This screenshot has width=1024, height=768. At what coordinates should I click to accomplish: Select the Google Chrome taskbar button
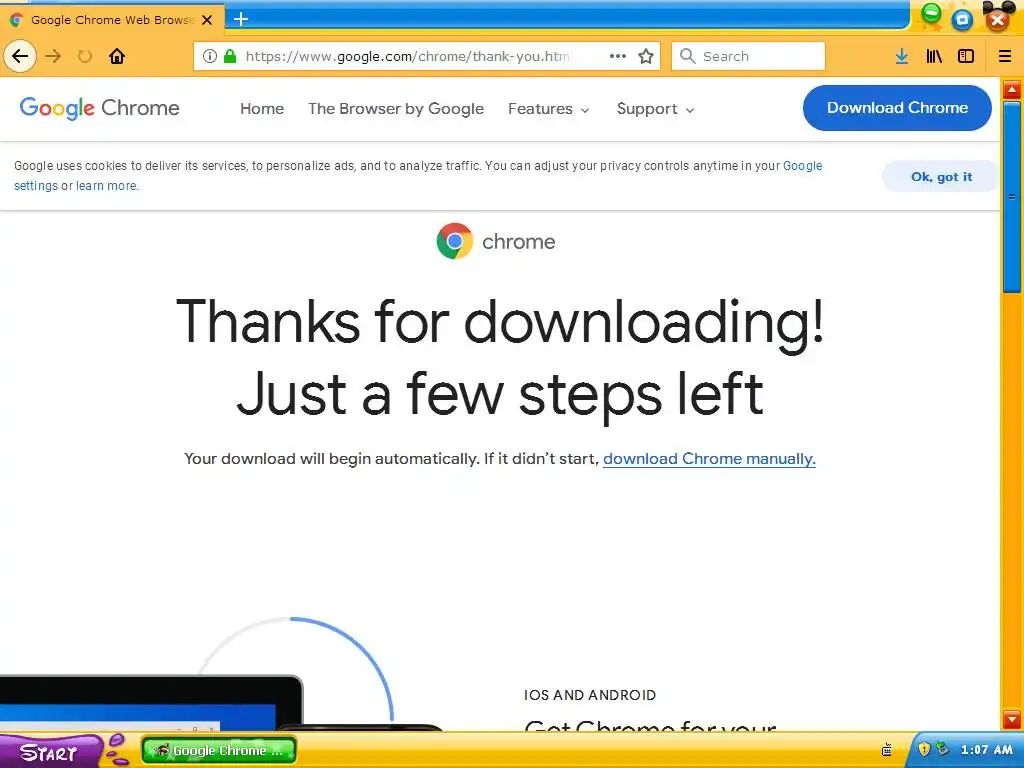(x=219, y=750)
